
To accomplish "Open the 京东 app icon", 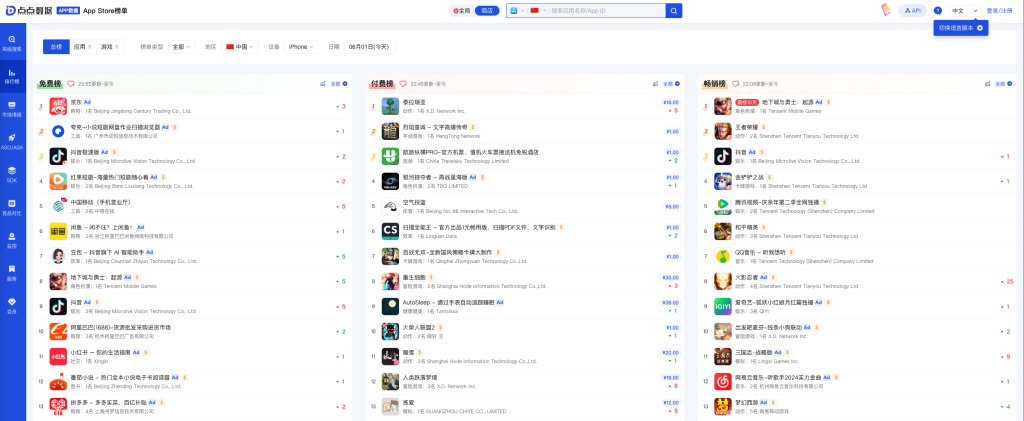I will pos(58,106).
